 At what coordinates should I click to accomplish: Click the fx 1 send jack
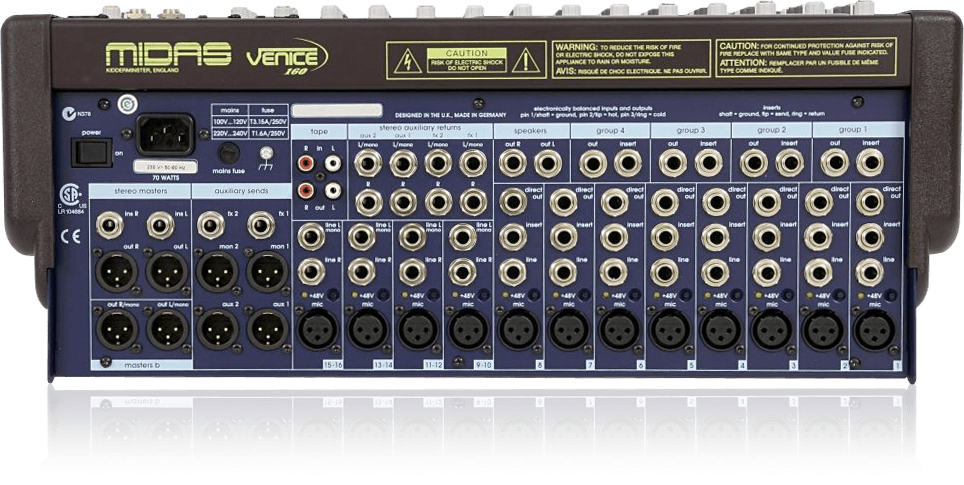click(x=261, y=226)
